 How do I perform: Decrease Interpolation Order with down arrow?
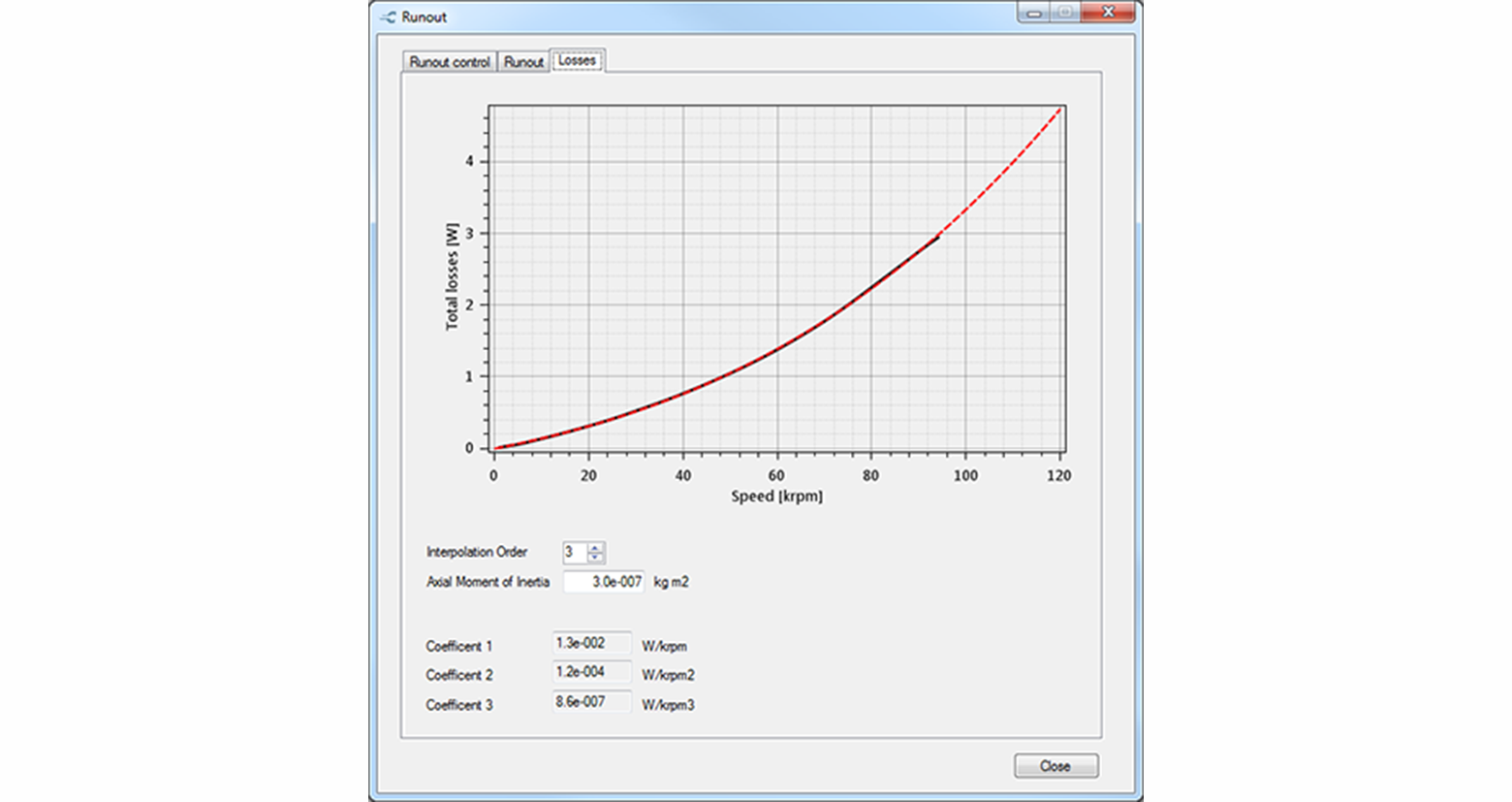(595, 558)
